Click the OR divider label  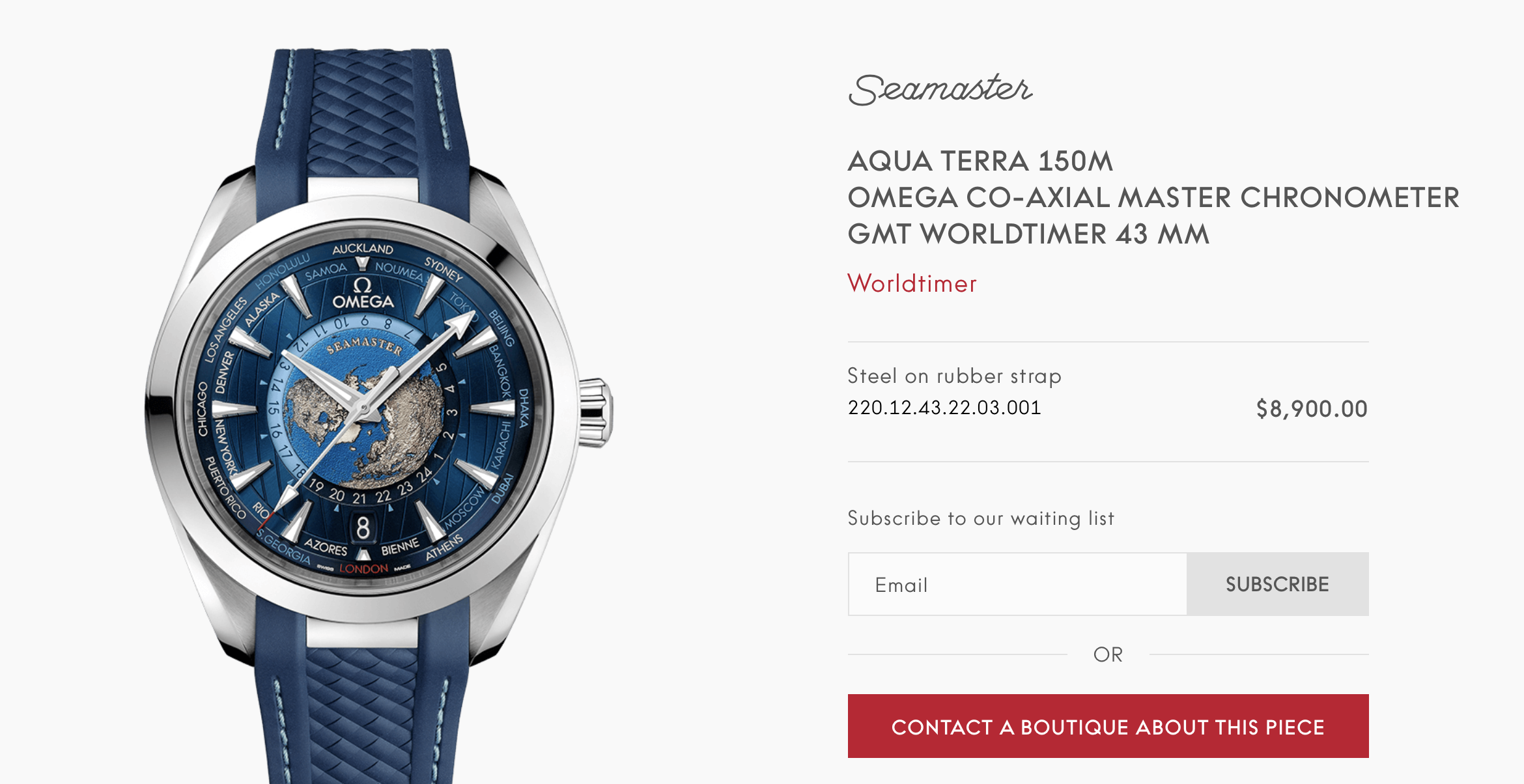[1108, 654]
